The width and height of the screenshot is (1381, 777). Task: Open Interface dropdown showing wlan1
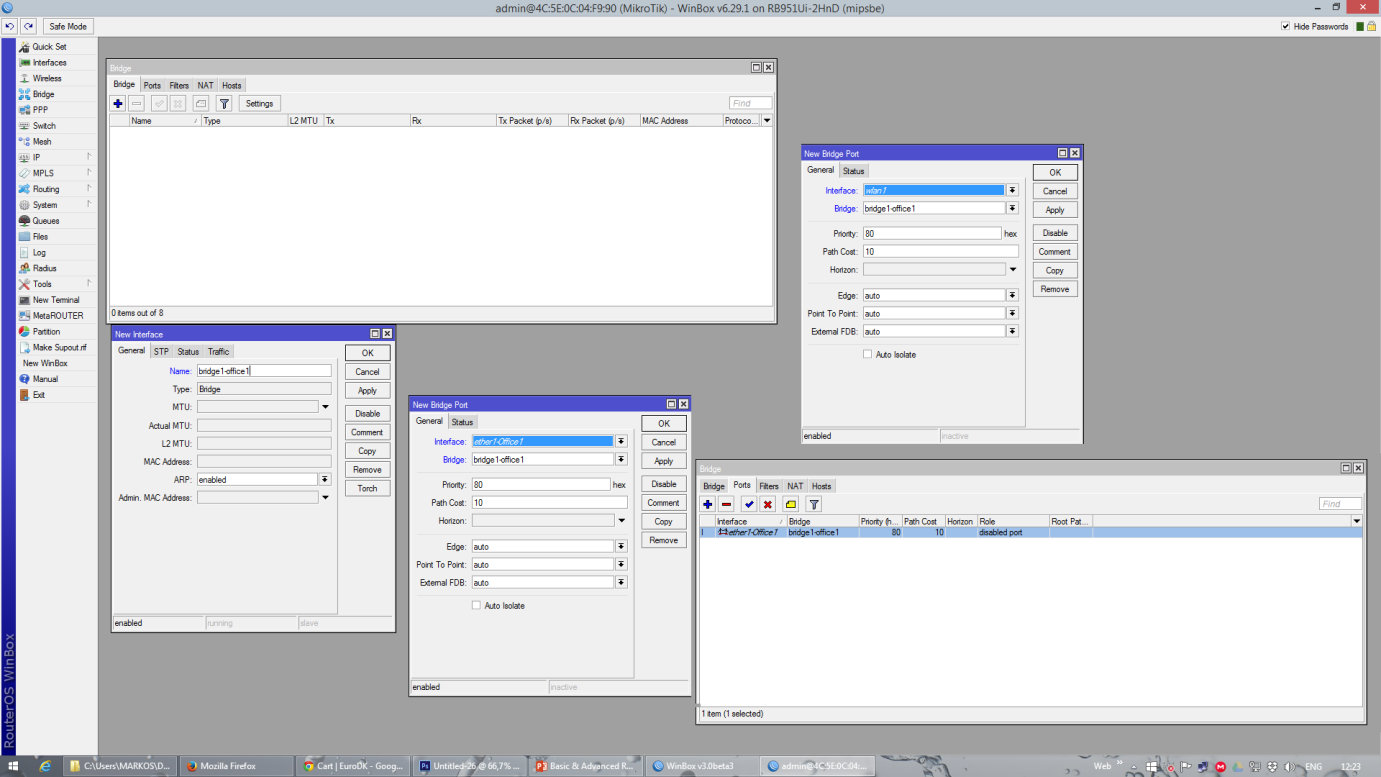click(1012, 190)
